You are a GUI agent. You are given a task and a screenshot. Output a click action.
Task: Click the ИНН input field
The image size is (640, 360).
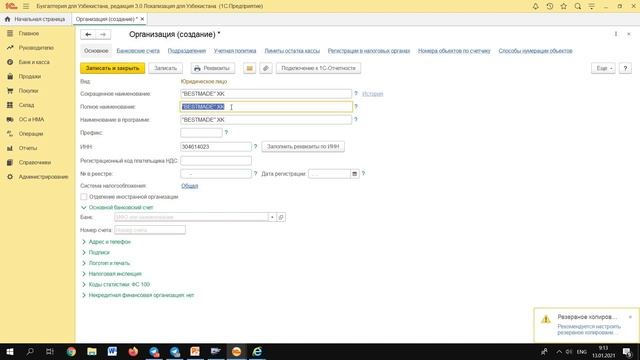coord(216,147)
